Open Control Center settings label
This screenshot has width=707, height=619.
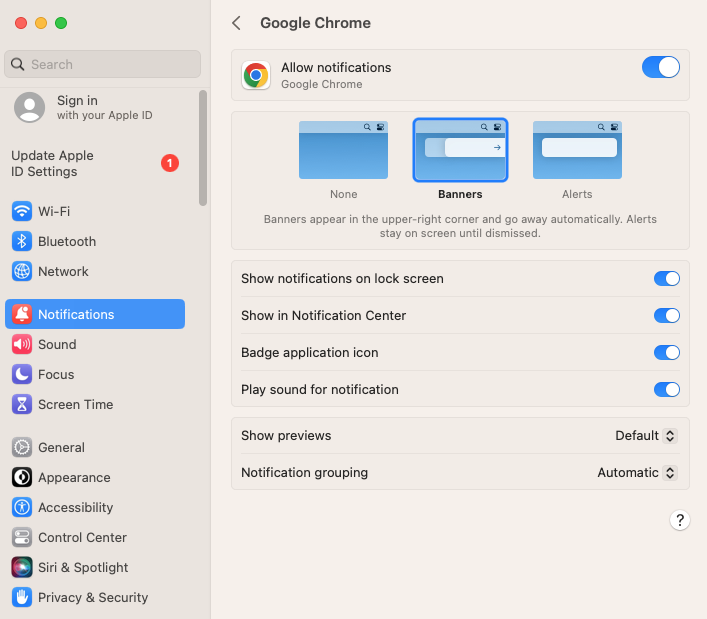pos(83,537)
